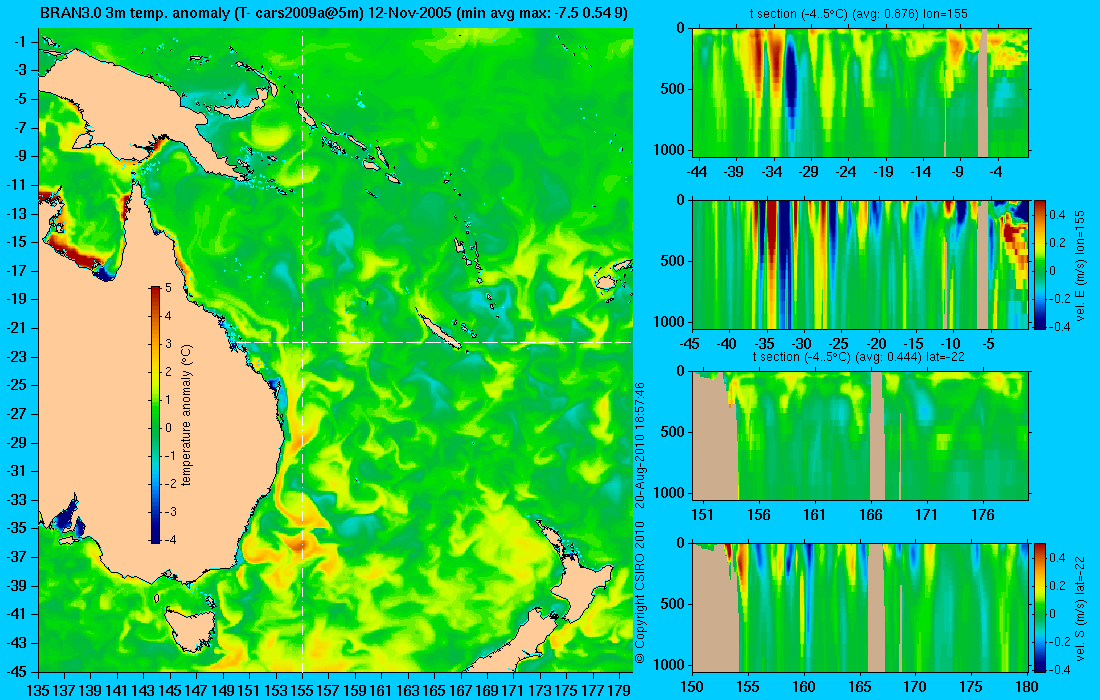Image resolution: width=1100 pixels, height=700 pixels.
Task: Click the temperature anomaly colorbar on the map
Action: (155, 415)
